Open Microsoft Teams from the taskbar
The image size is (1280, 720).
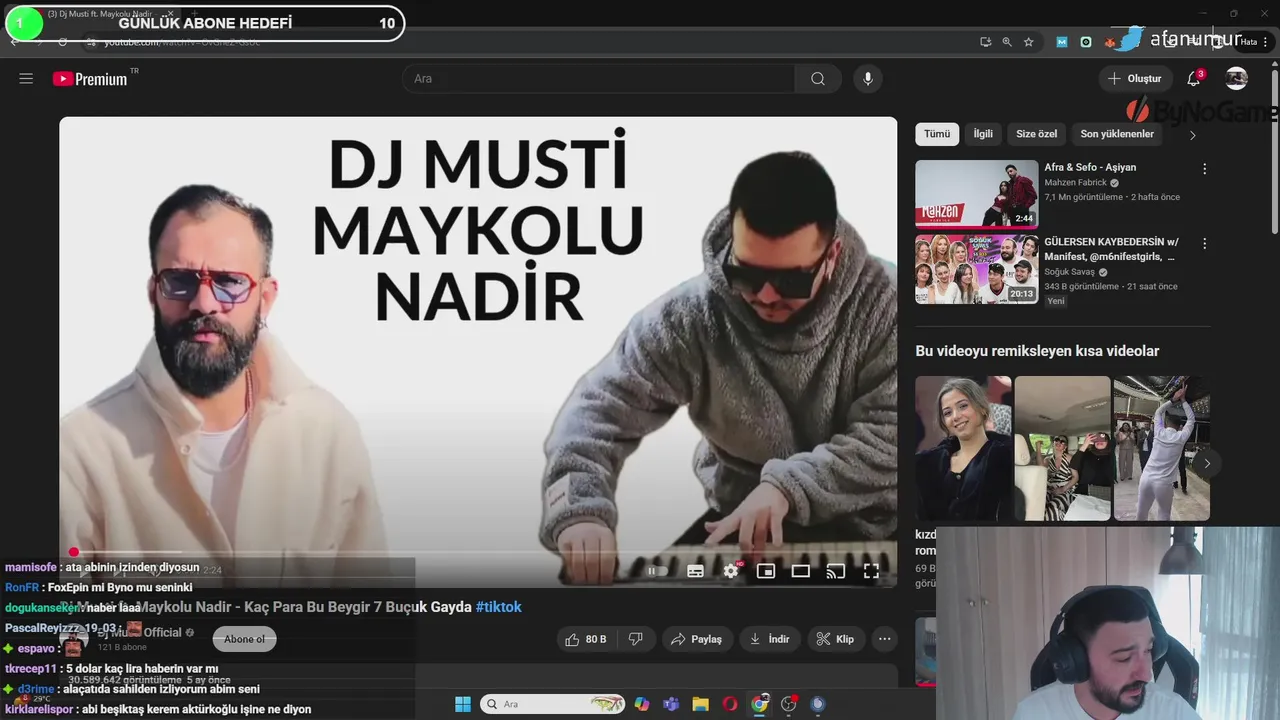pyautogui.click(x=671, y=704)
